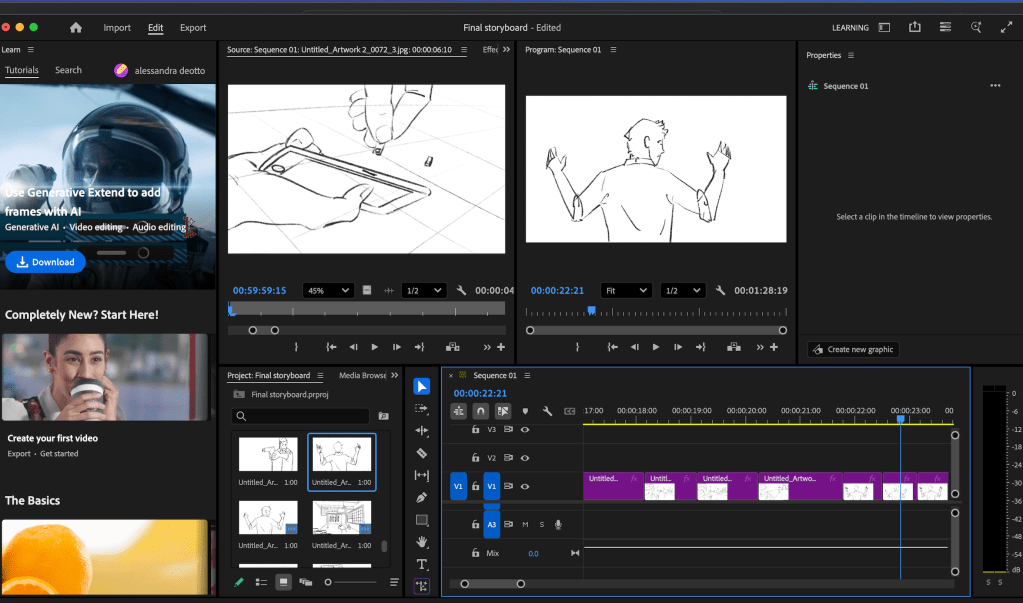Select the Hand tool
The image size is (1023, 603).
pos(422,542)
